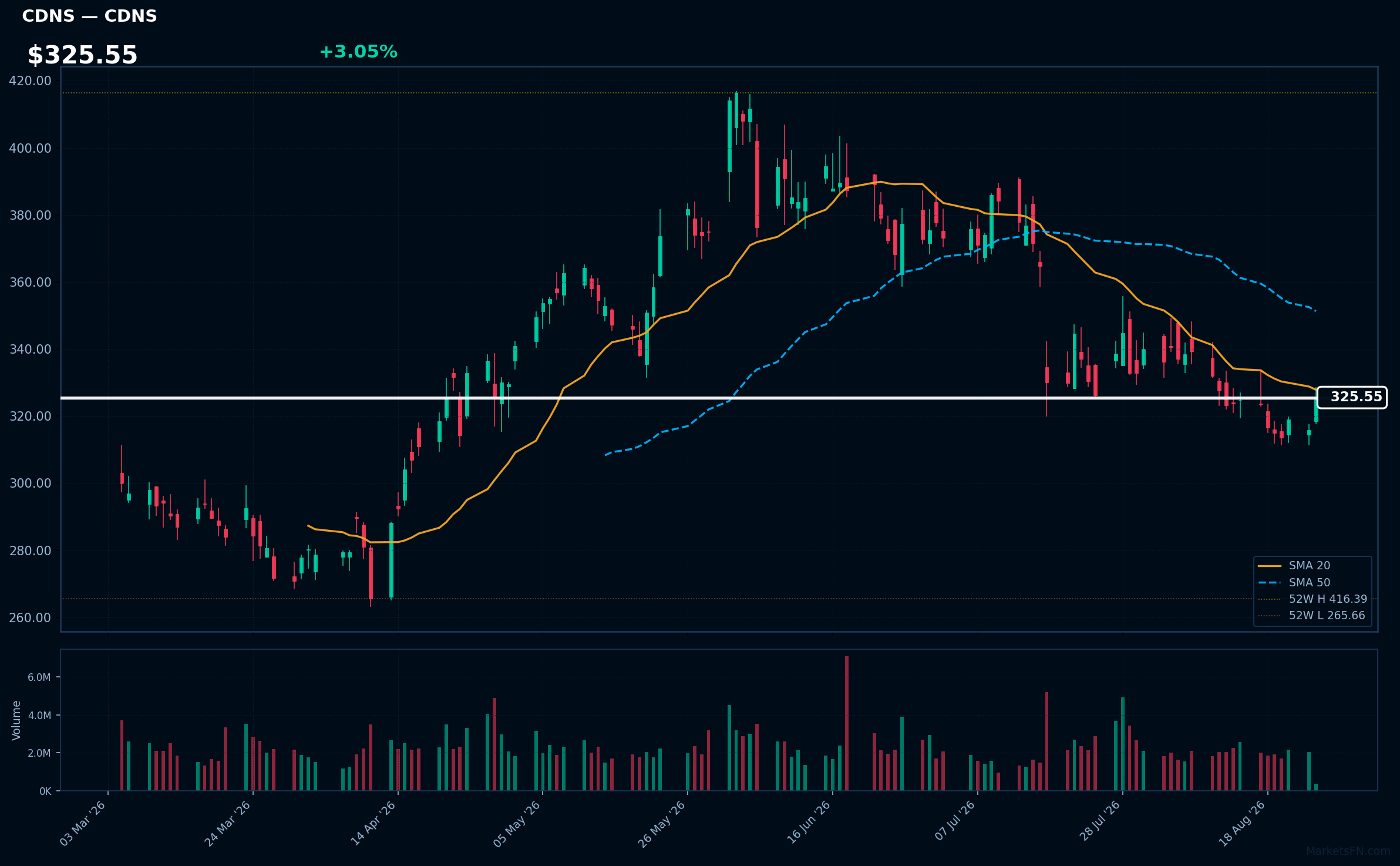The image size is (1400, 866).
Task: Click the tall green volume bar at 28 Jul
Action: [x=1123, y=744]
